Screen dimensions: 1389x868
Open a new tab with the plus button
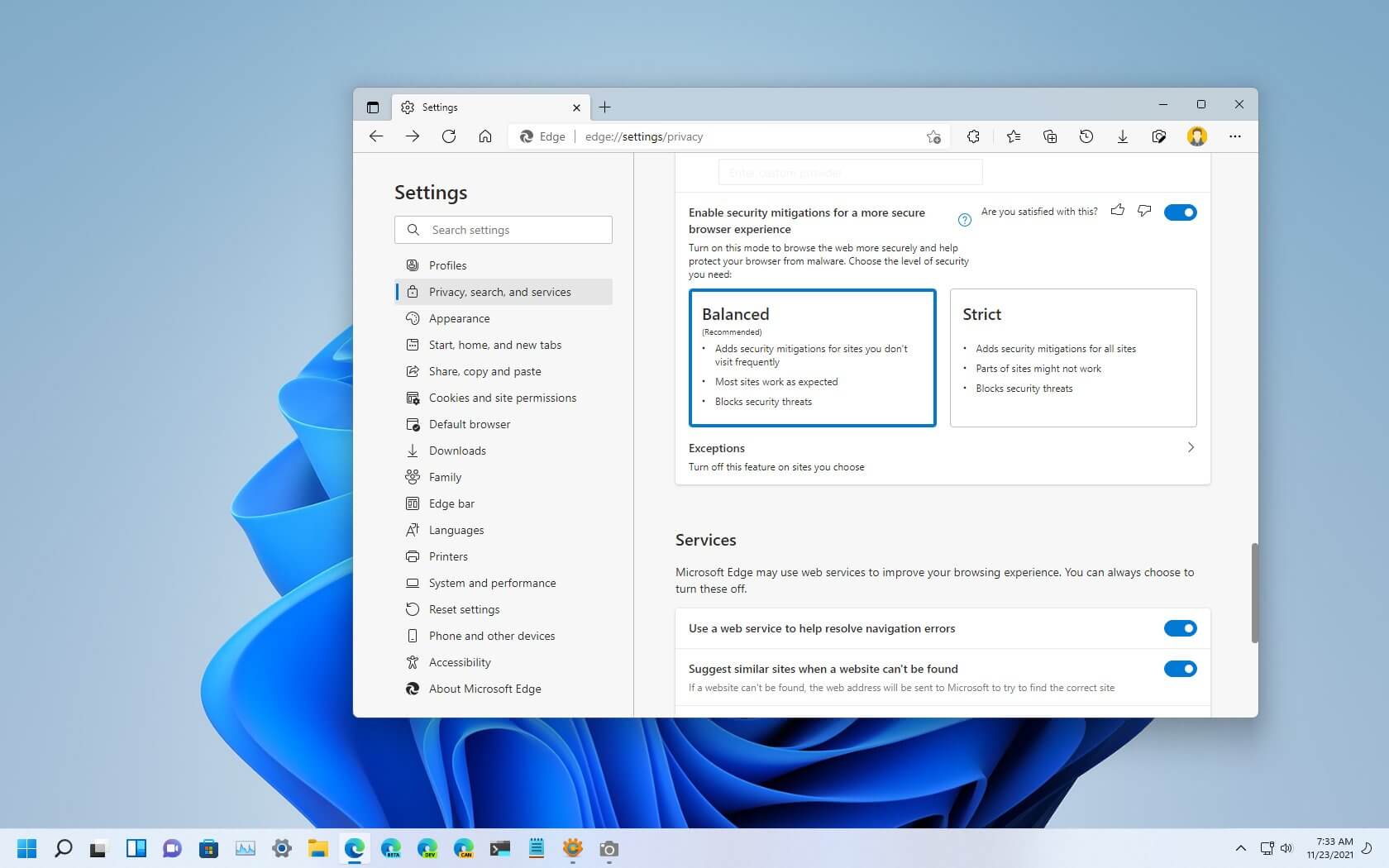[x=605, y=107]
